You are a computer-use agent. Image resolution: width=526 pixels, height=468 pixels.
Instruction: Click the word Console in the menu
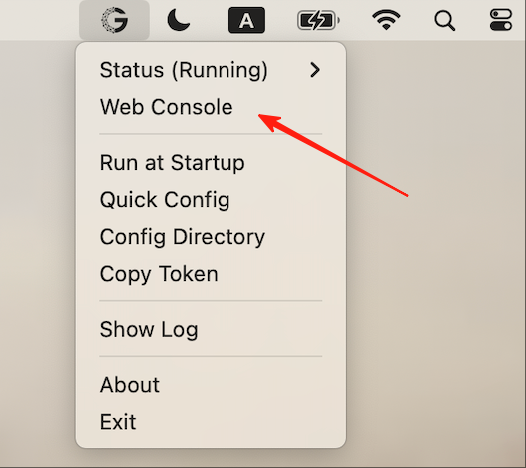click(x=192, y=107)
